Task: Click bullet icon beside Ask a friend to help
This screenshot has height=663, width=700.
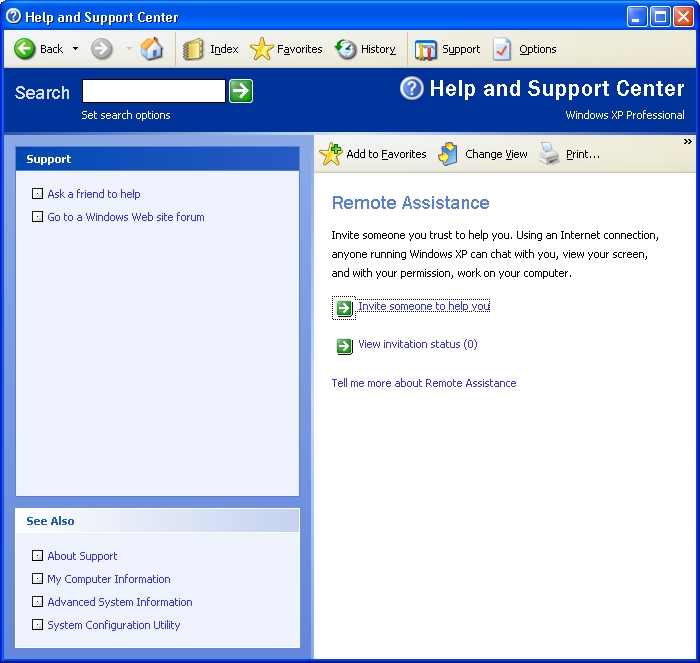Action: click(x=38, y=194)
